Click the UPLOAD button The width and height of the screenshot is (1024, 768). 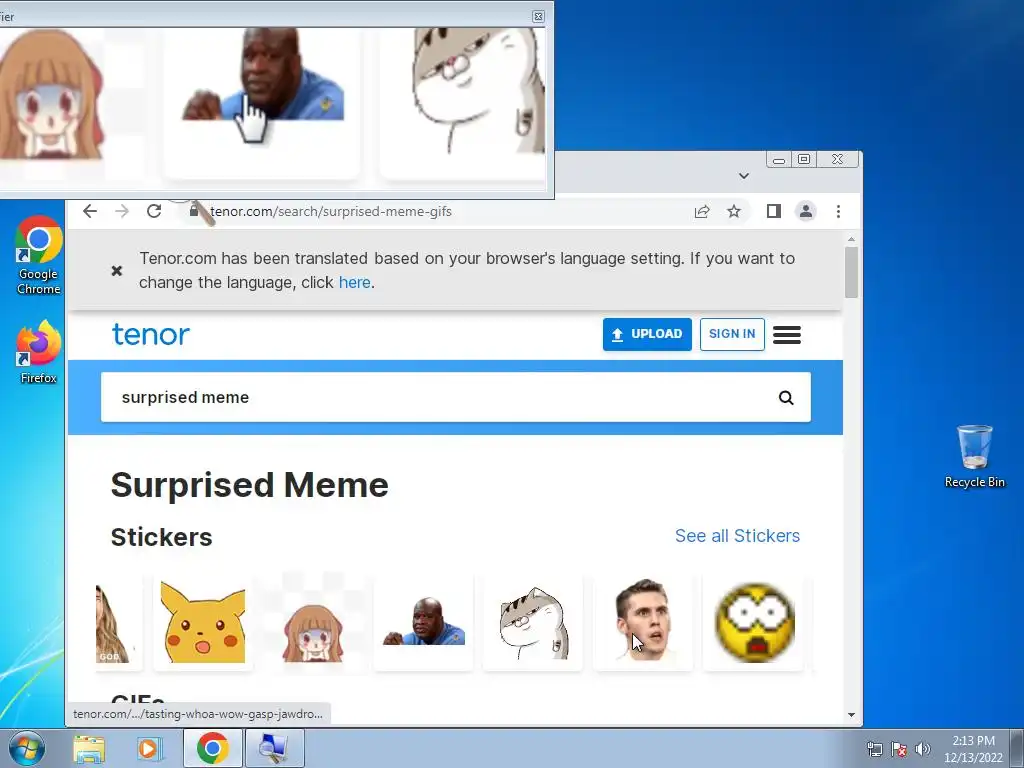coord(647,334)
